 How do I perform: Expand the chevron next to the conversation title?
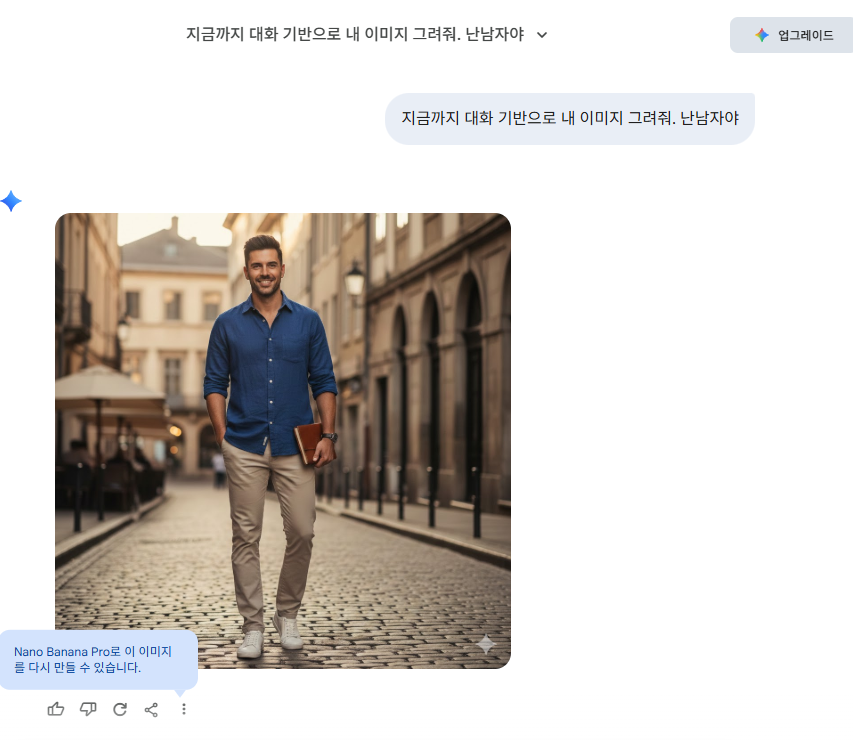(542, 35)
